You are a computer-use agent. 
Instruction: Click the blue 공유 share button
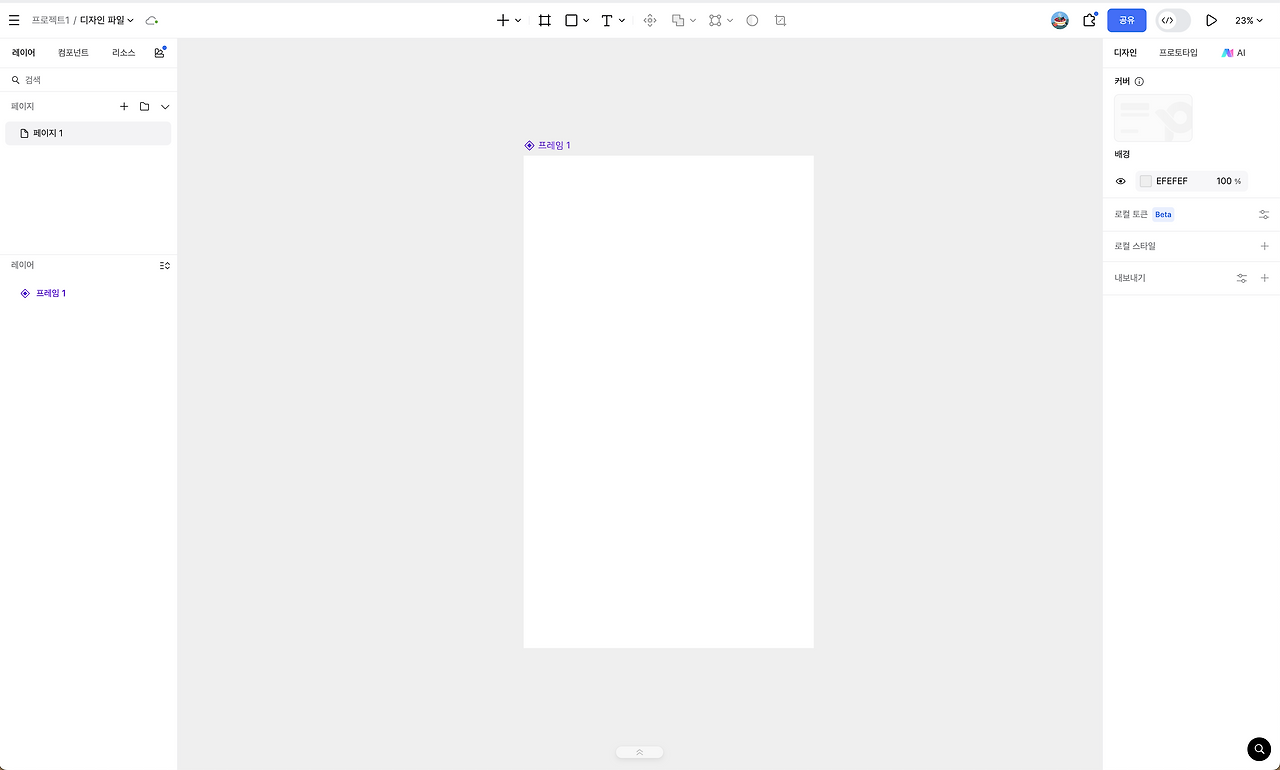tap(1127, 20)
